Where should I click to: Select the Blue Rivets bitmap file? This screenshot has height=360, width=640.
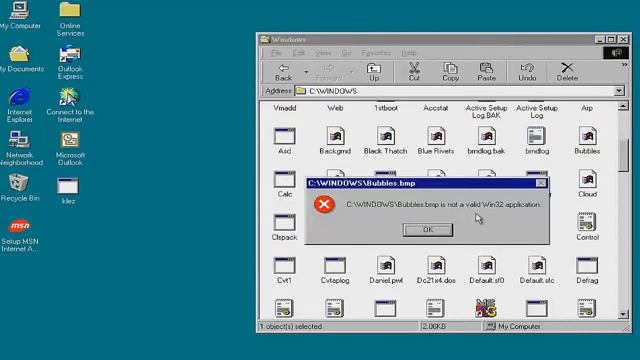(x=436, y=141)
